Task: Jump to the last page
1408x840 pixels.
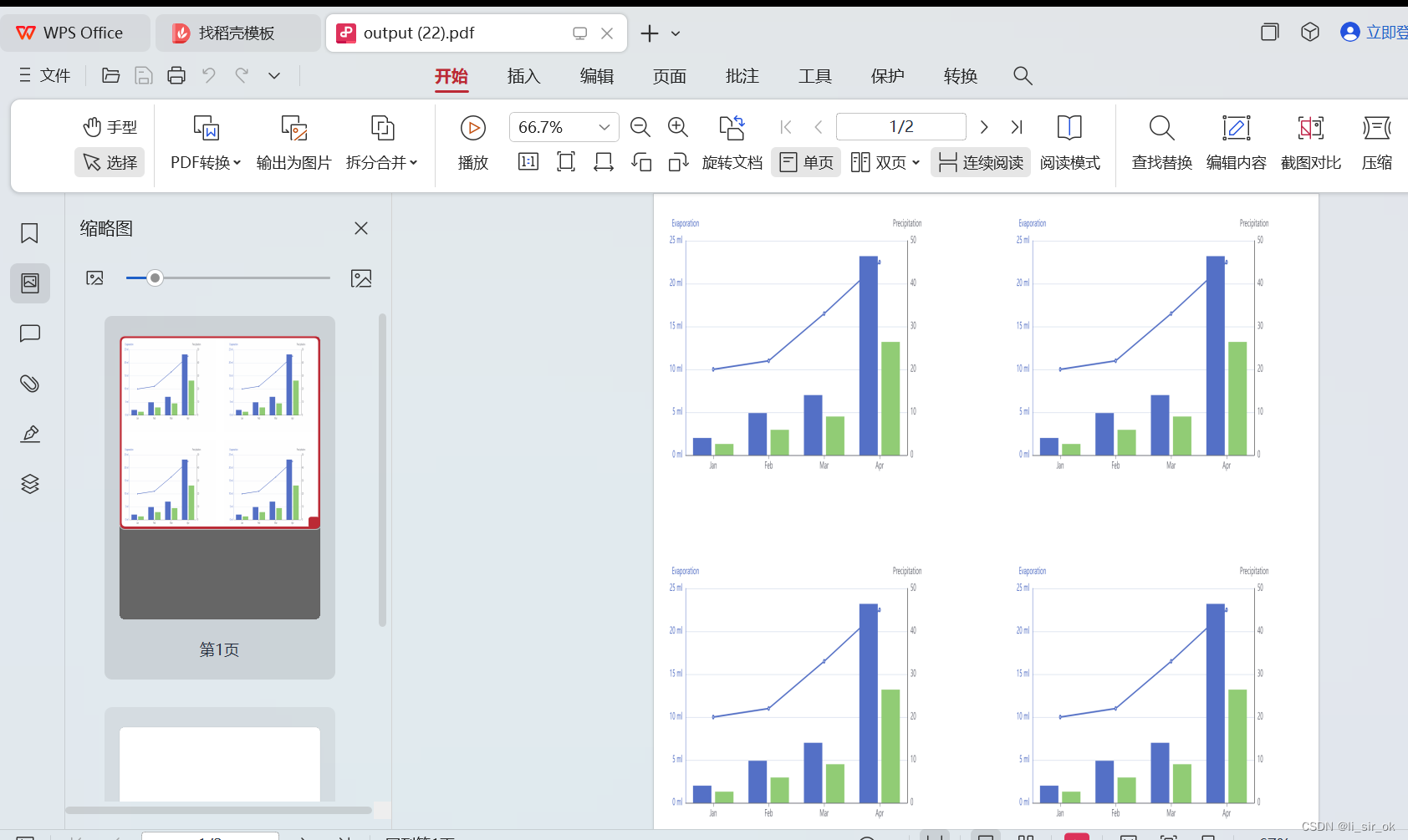Action: pyautogui.click(x=1017, y=127)
